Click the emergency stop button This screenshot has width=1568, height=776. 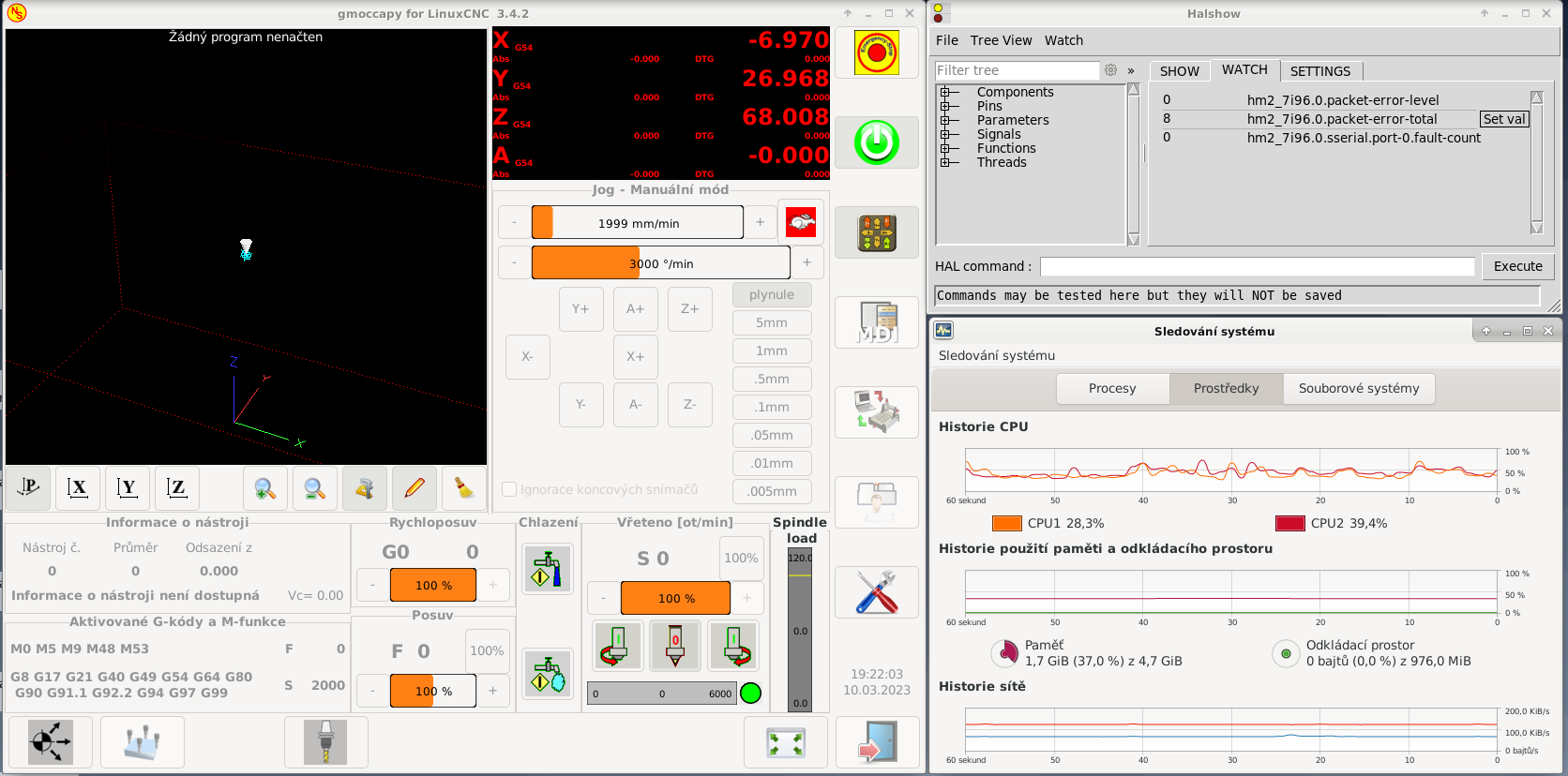point(877,52)
